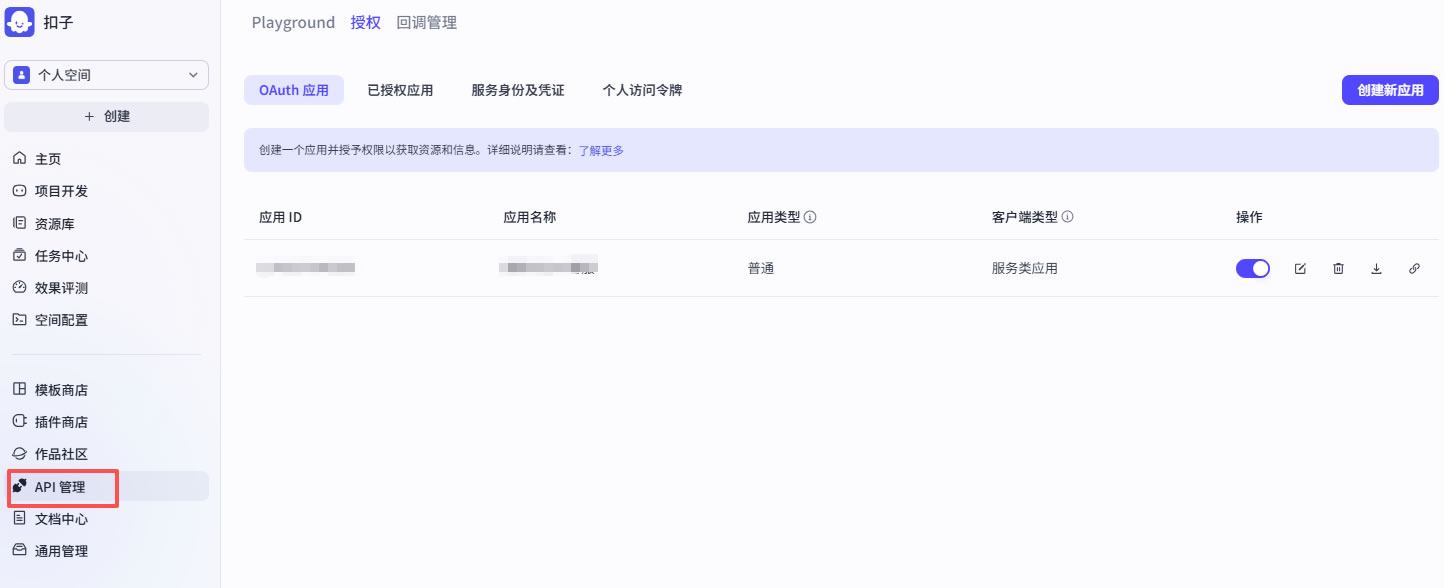Click the link icon in 操作
Image resolution: width=1444 pixels, height=588 pixels.
coord(1414,268)
